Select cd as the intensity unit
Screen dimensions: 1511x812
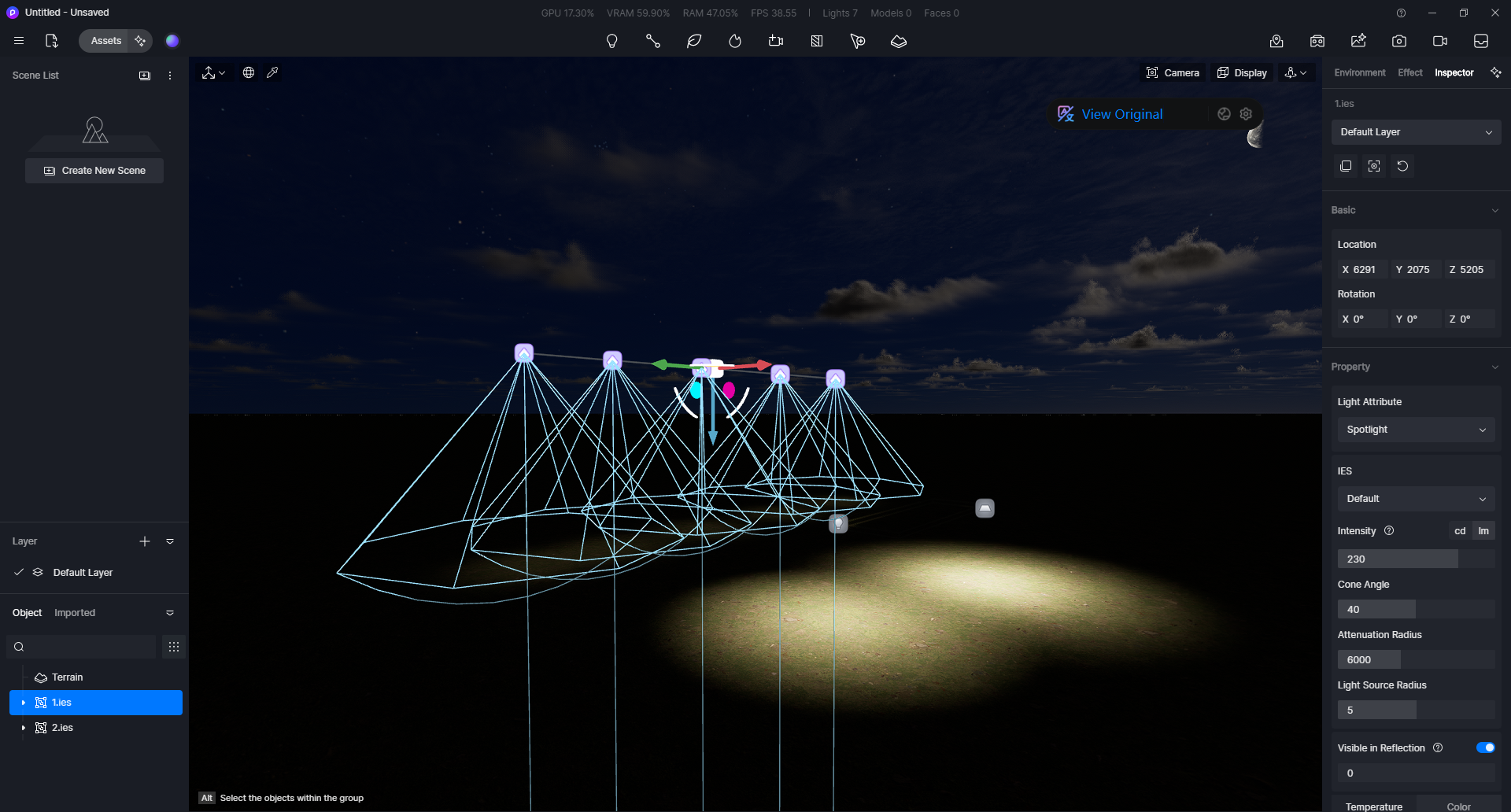[1460, 531]
